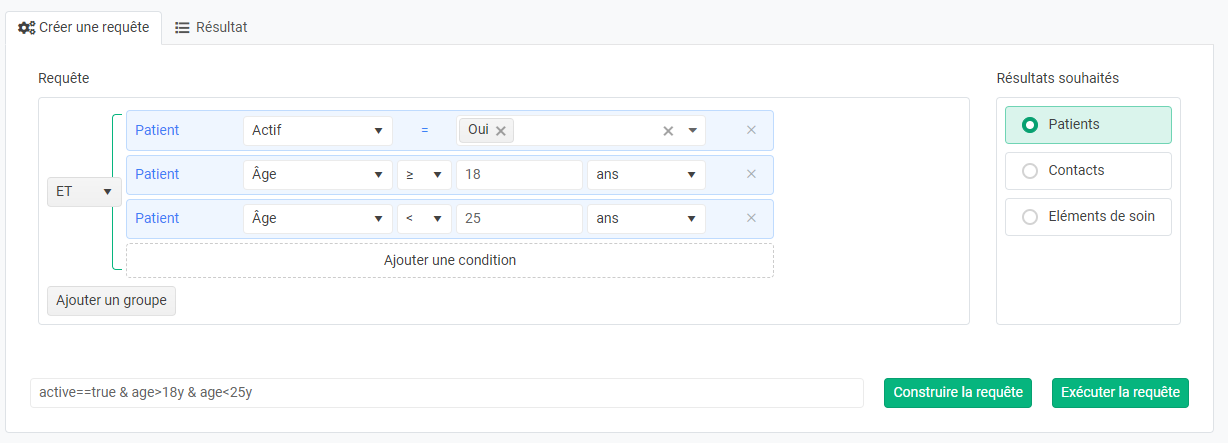This screenshot has height=443, width=1228.
Task: Change the ≥ comparison operator dropdown
Action: [424, 175]
